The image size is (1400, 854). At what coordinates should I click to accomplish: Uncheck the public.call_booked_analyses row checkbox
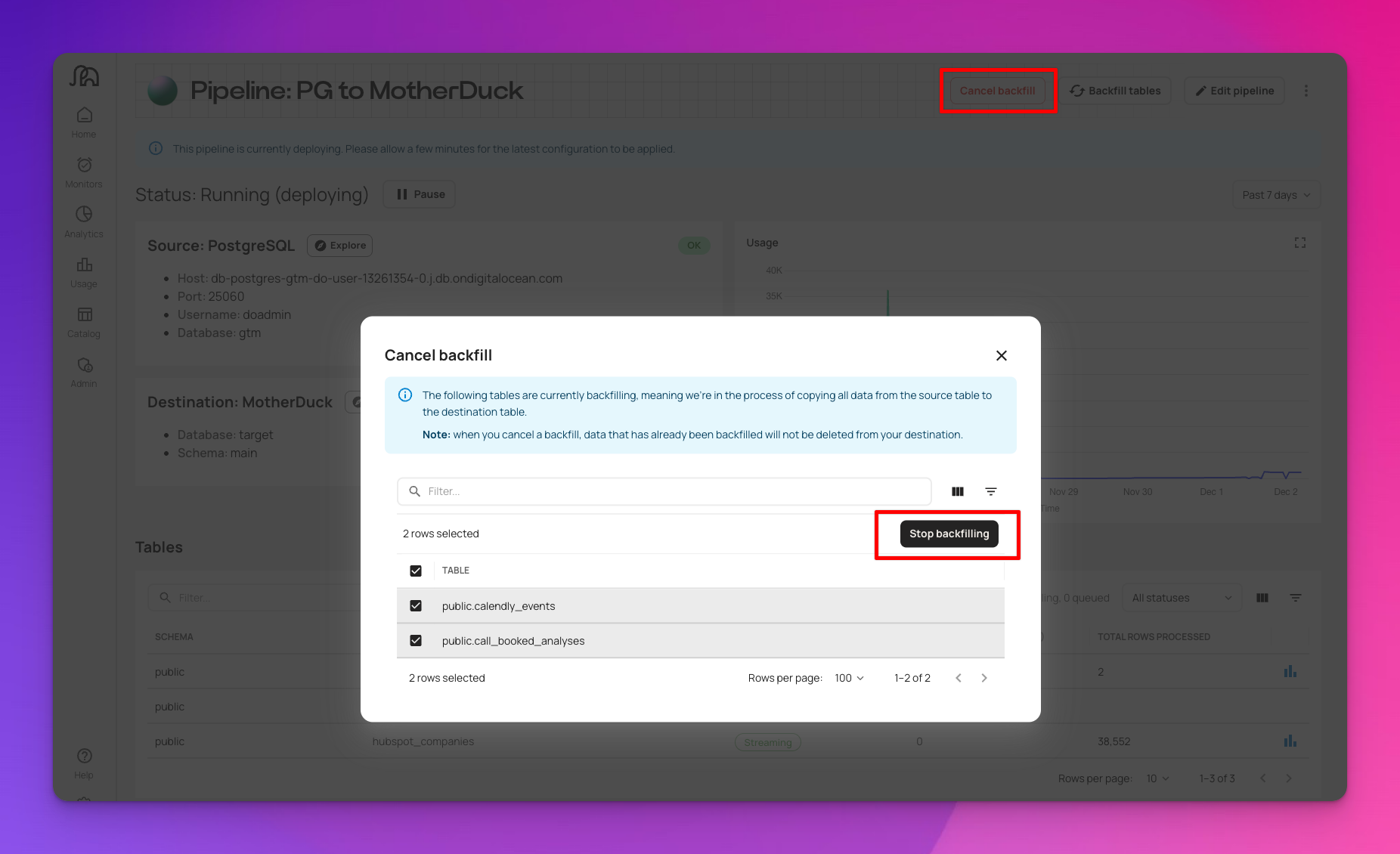point(416,641)
